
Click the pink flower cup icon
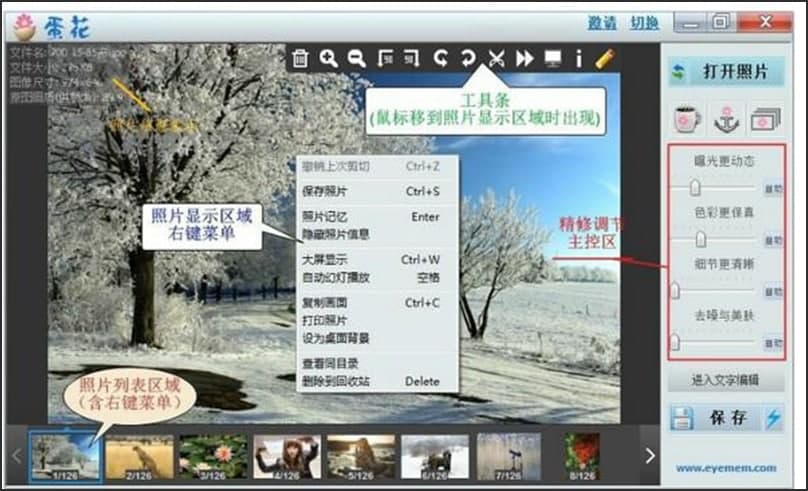pyautogui.click(x=687, y=119)
